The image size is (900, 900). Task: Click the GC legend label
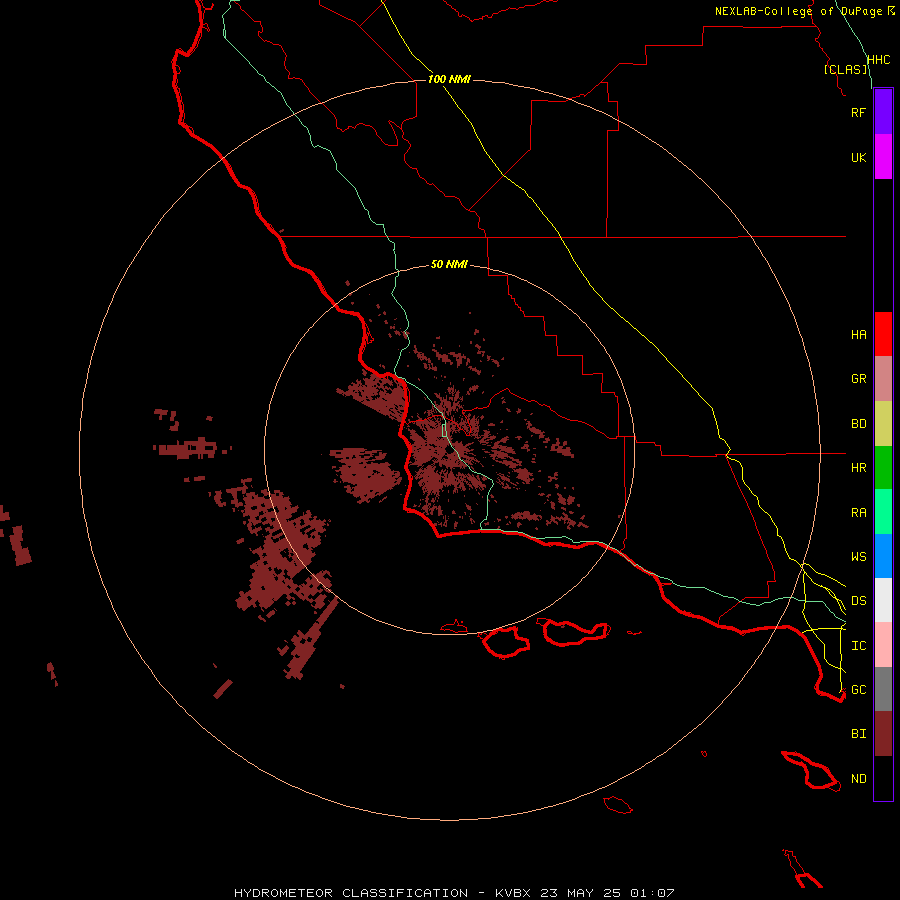click(x=858, y=690)
